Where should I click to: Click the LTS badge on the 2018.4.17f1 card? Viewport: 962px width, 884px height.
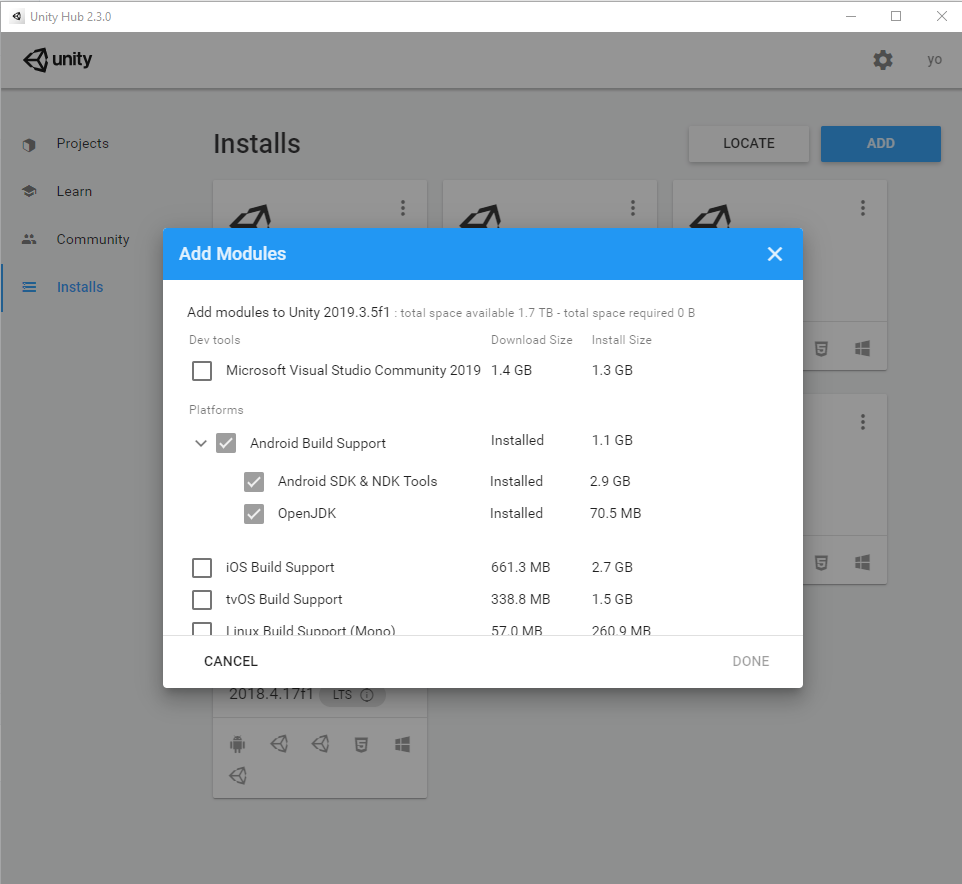pos(353,694)
